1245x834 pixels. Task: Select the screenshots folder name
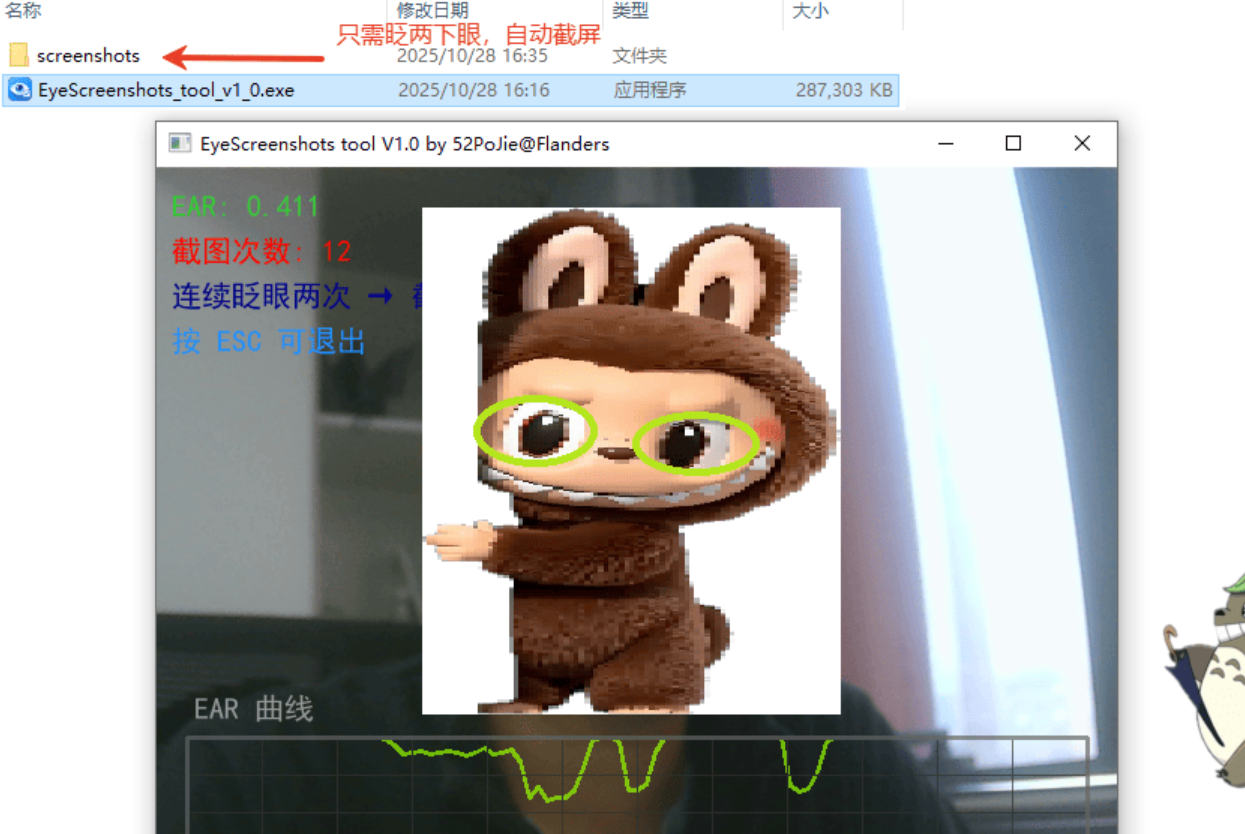(x=88, y=56)
